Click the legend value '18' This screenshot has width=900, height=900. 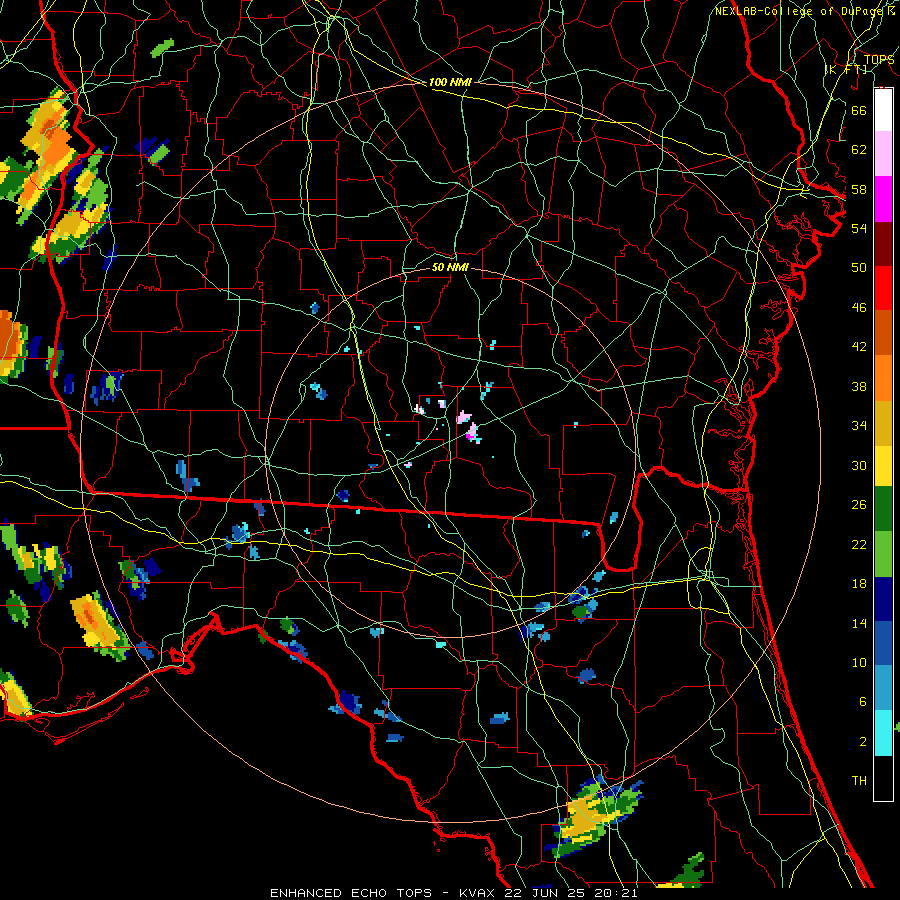click(x=859, y=584)
